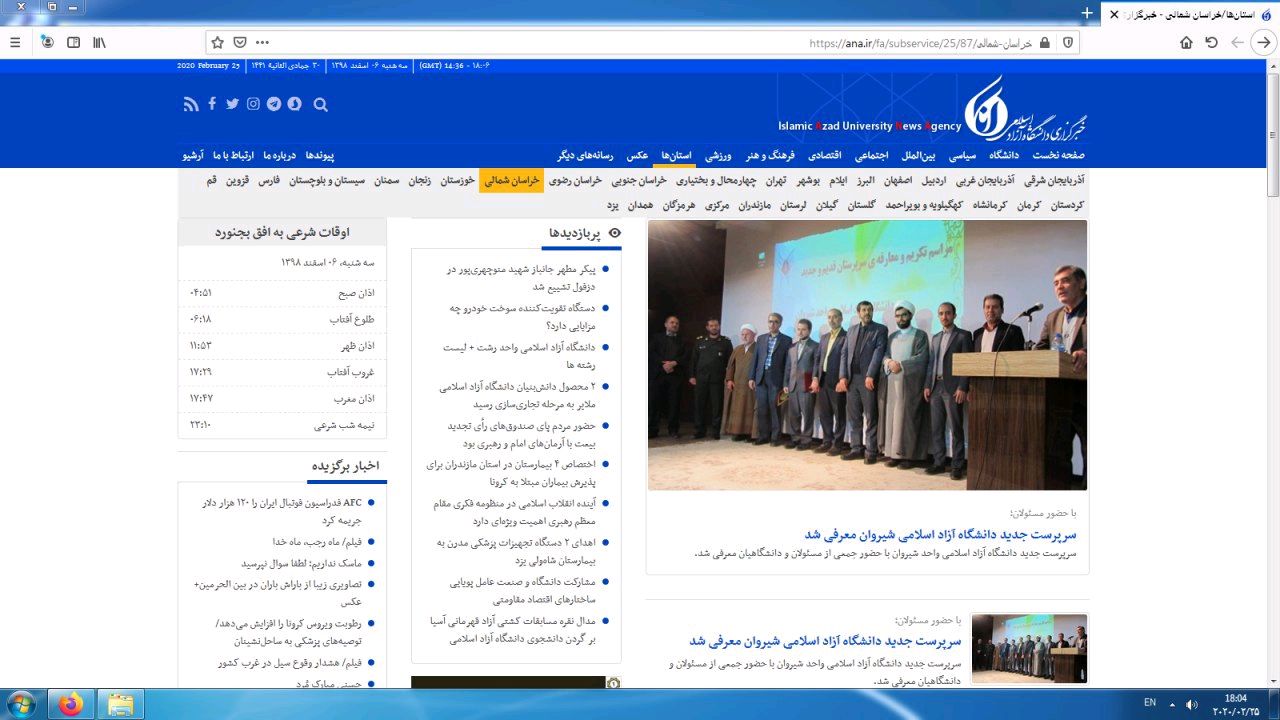
Task: Open the site's Telegram channel icon
Action: 274,104
